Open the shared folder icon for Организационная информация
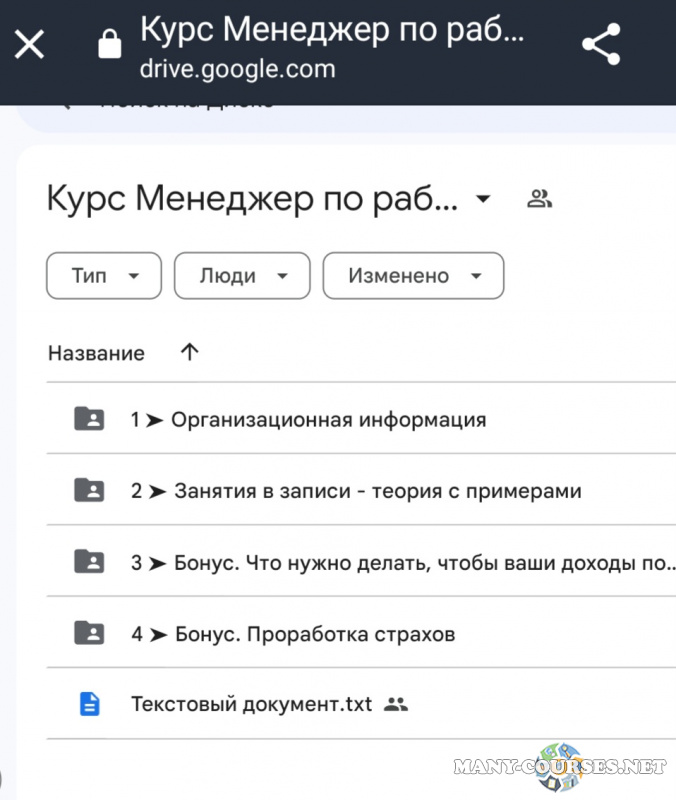 (x=89, y=419)
